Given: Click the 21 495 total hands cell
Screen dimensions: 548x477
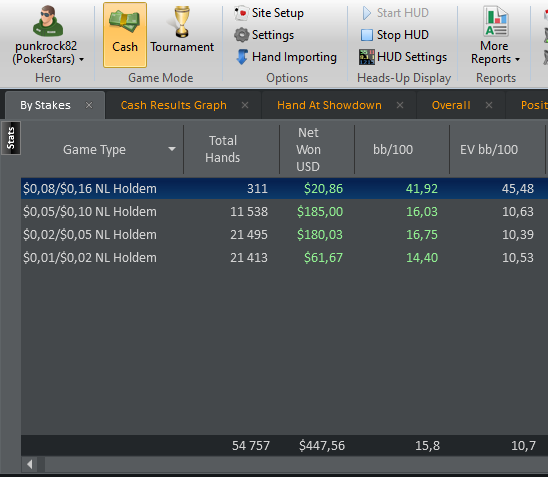Looking at the screenshot, I should [248, 235].
